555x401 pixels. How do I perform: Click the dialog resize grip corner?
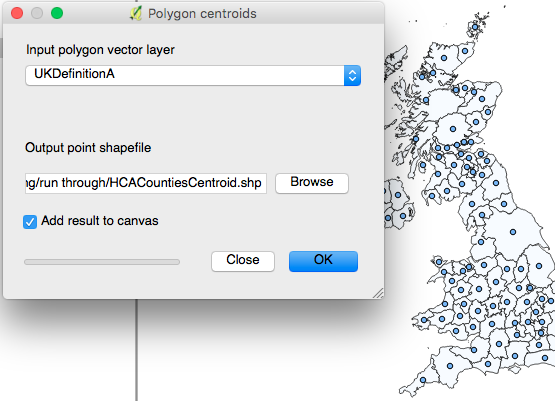click(378, 293)
